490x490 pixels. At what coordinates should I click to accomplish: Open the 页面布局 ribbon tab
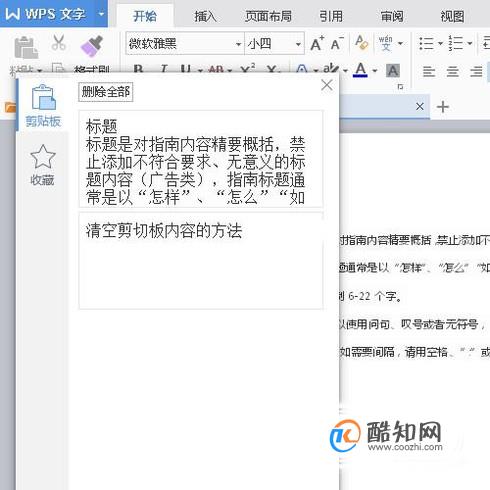pos(268,16)
